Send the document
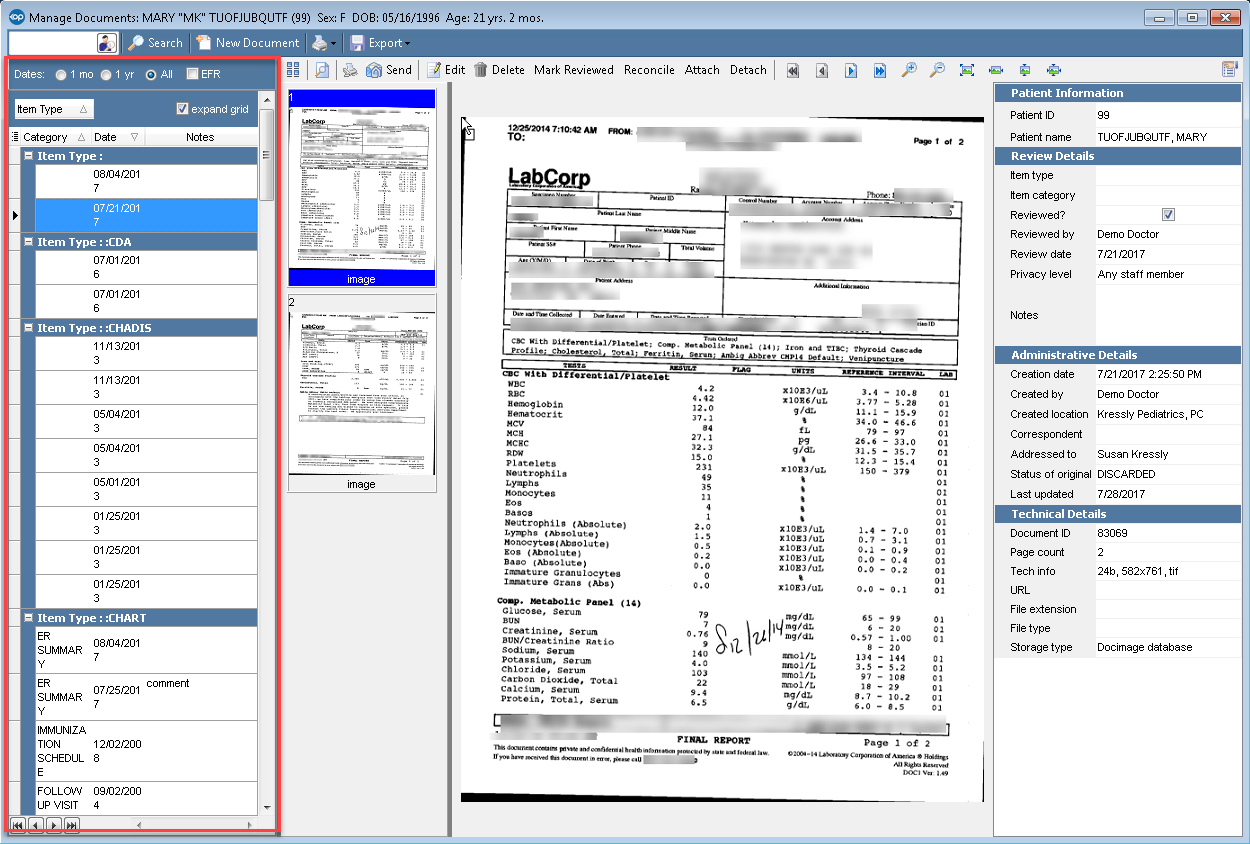 click(389, 70)
